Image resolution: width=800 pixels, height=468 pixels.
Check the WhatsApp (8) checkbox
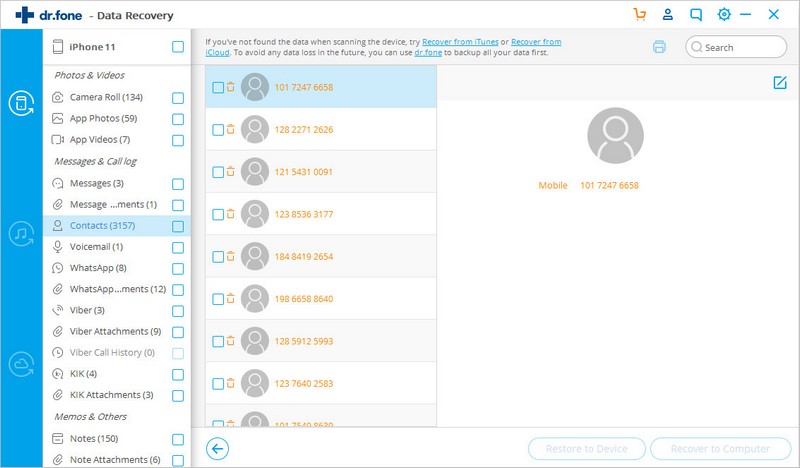pyautogui.click(x=178, y=269)
